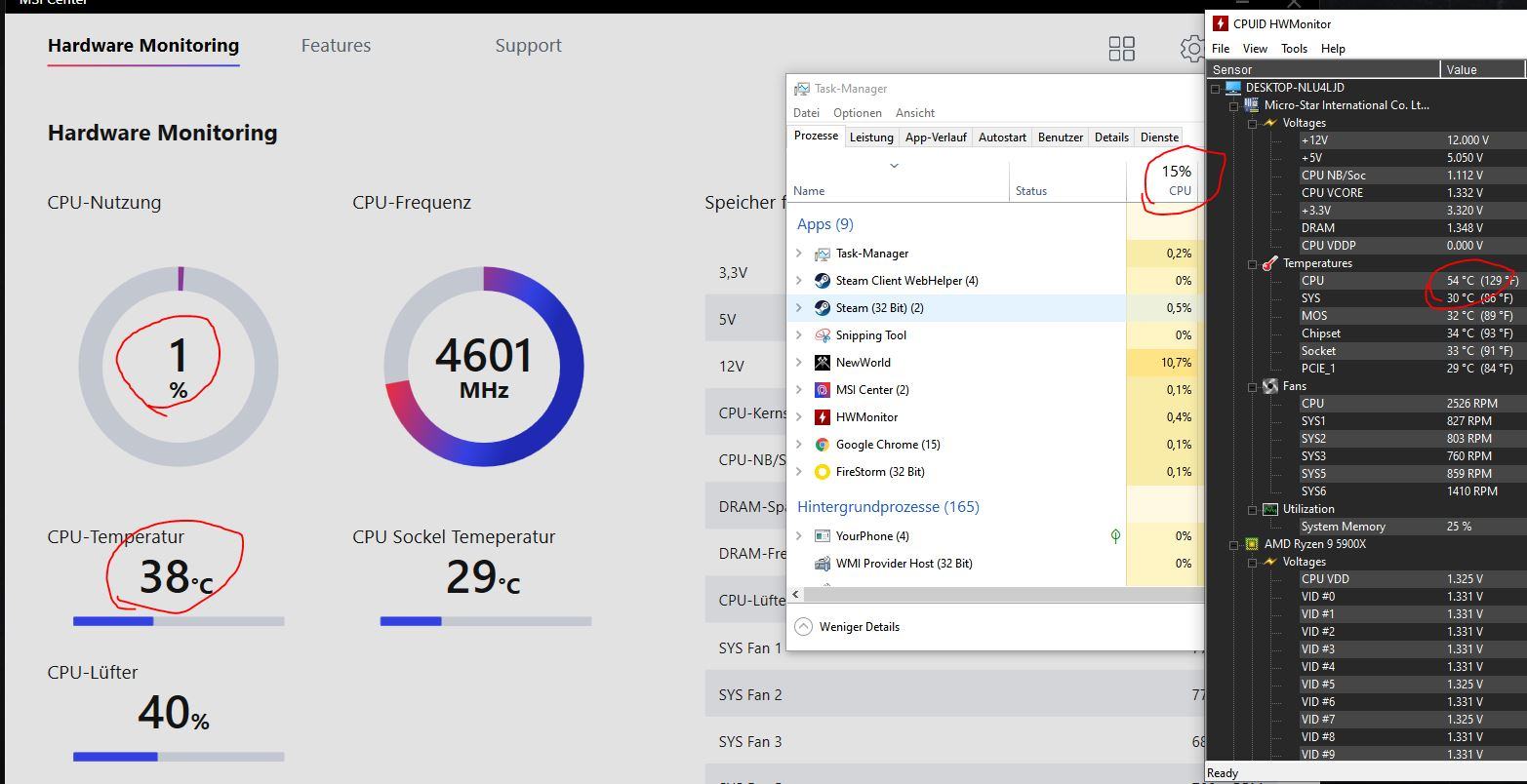Click the WMI Provider Host icon
Viewport: 1527px width, 784px height.
822,564
